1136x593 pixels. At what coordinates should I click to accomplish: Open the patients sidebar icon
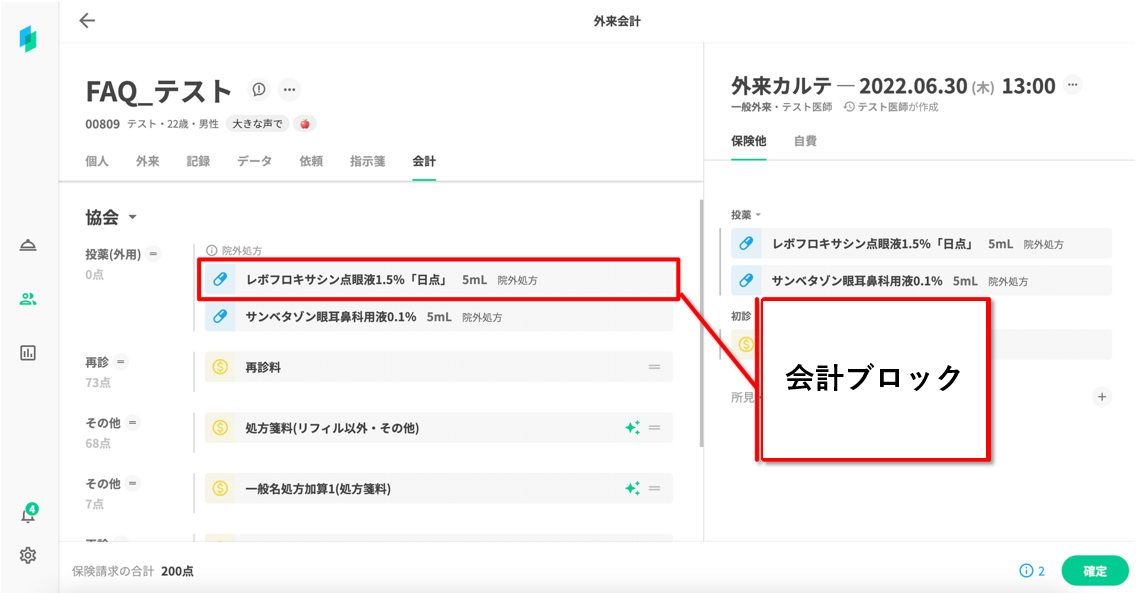28,299
